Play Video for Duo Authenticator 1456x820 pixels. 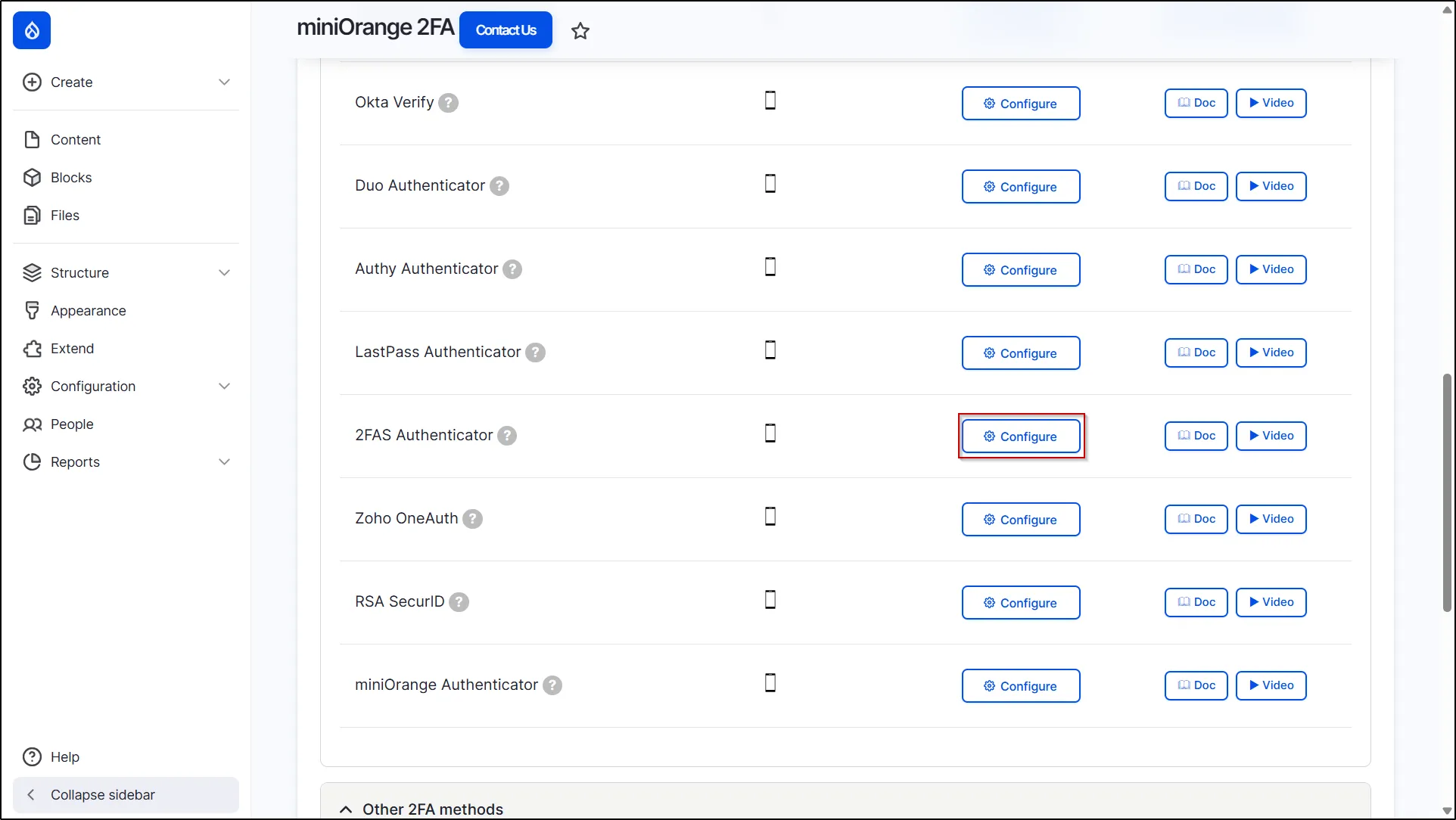click(x=1271, y=186)
